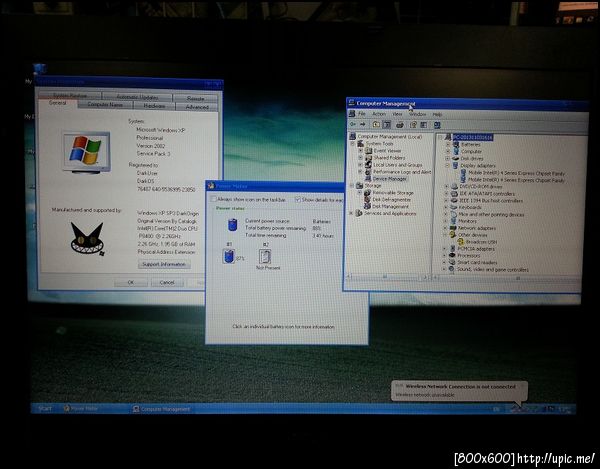This screenshot has width=600, height=469.
Task: Expand the Disk drives category
Action: pos(447,158)
